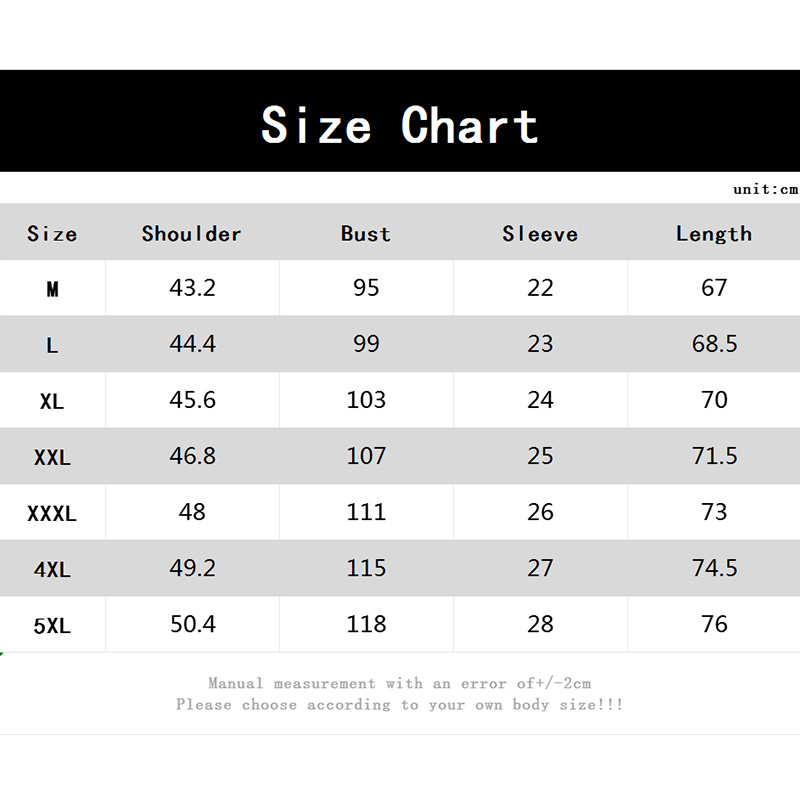Image resolution: width=800 pixels, height=800 pixels.
Task: Click the Size Chart title banner
Action: (400, 126)
